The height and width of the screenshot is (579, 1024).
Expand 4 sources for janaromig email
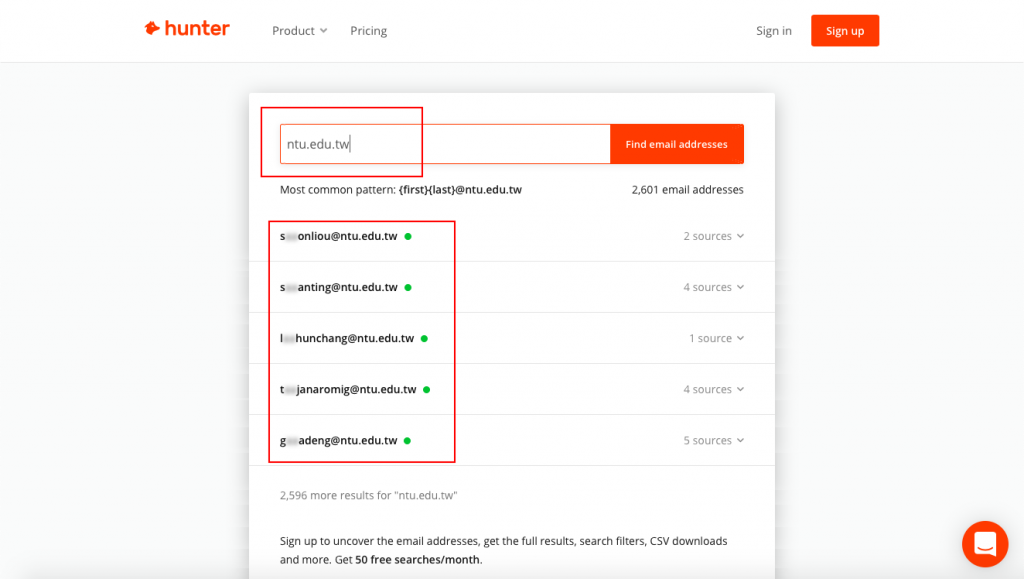coord(713,389)
